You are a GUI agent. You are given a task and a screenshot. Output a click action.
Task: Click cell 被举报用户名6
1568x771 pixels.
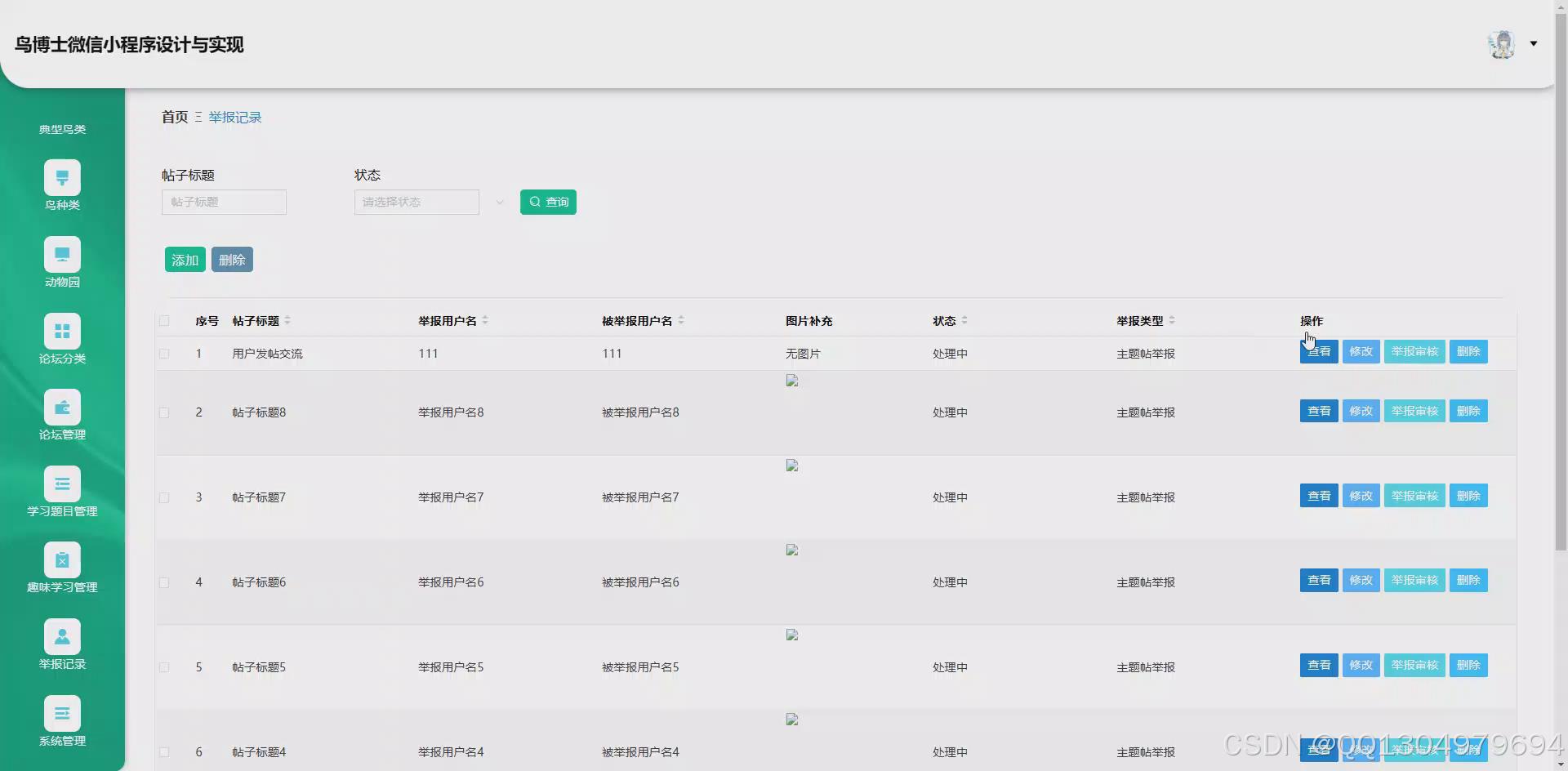point(640,582)
